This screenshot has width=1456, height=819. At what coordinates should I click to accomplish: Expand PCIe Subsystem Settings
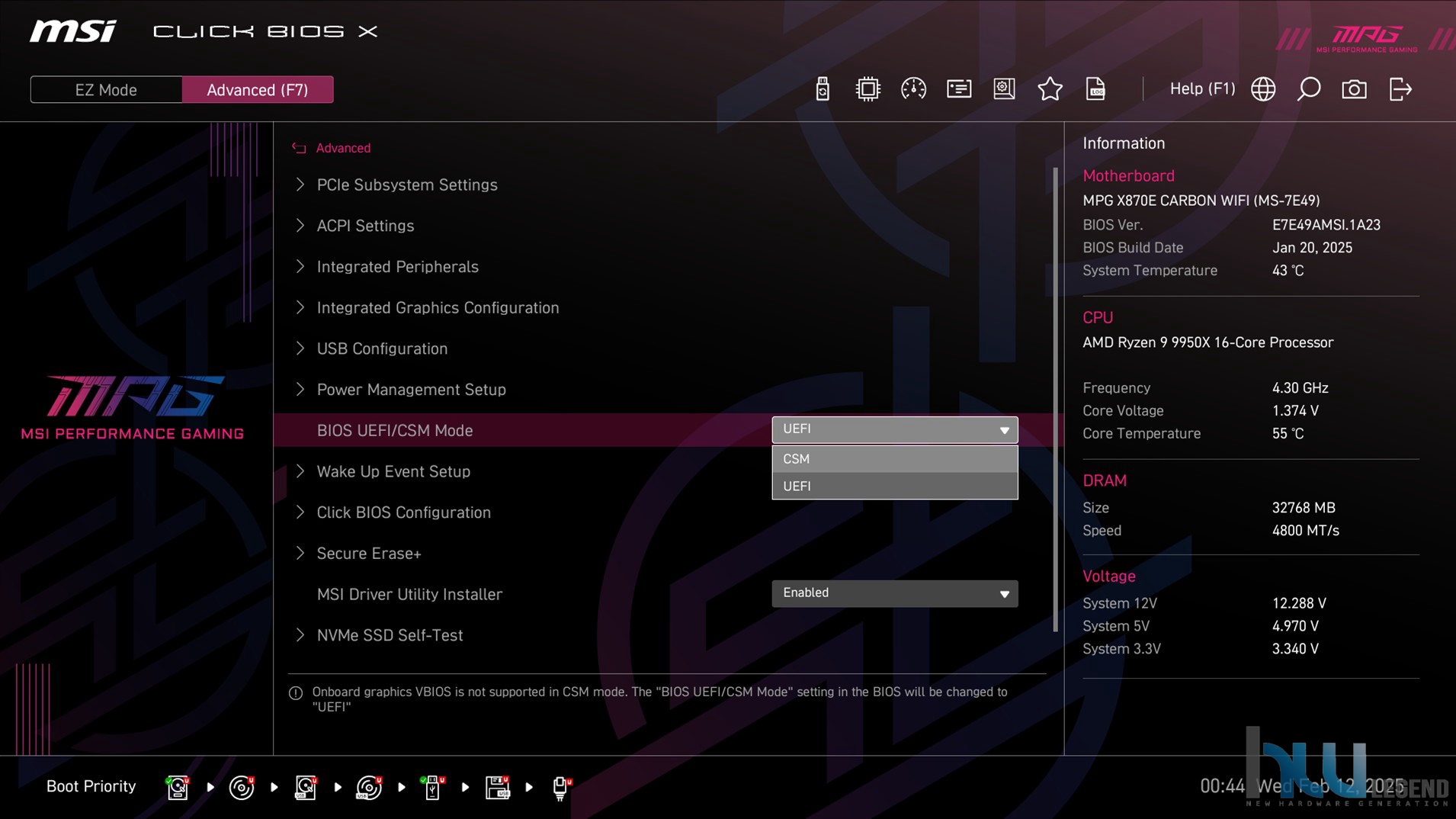(x=407, y=185)
